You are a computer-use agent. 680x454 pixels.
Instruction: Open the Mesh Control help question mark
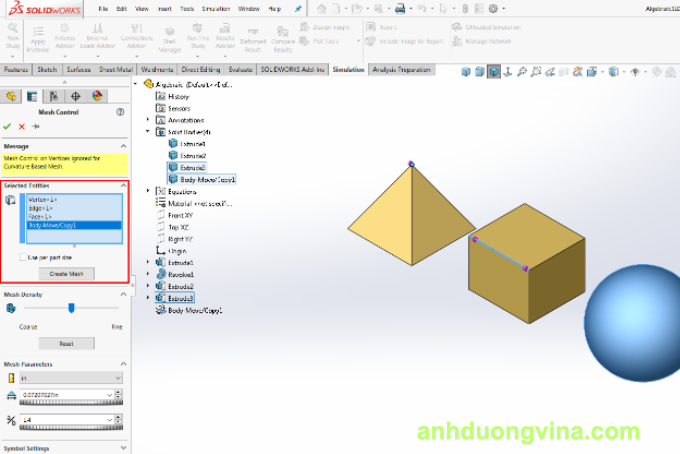click(x=120, y=112)
